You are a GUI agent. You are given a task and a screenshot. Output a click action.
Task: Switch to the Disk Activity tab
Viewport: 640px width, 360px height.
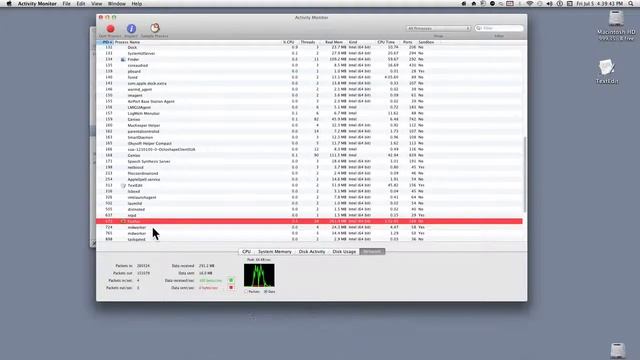[312, 251]
